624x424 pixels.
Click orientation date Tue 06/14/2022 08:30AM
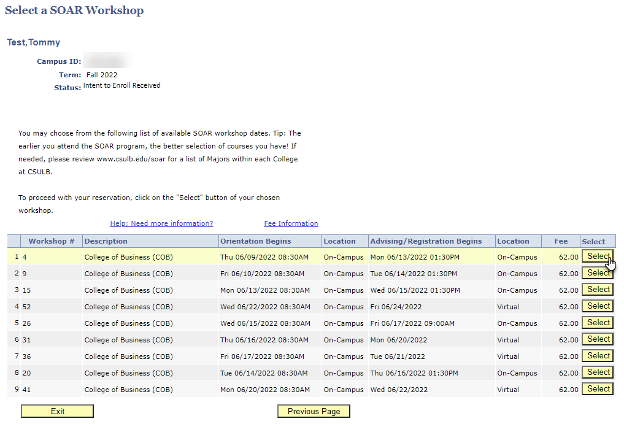click(x=264, y=373)
